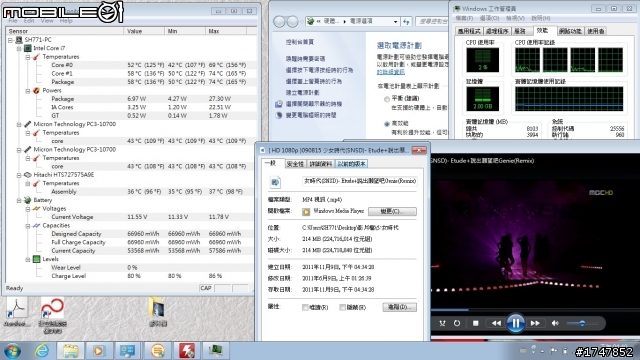The image size is (640, 360).
Task: Switch to Processes (處理程序) tab in Task Manager
Action: pyautogui.click(x=497, y=31)
